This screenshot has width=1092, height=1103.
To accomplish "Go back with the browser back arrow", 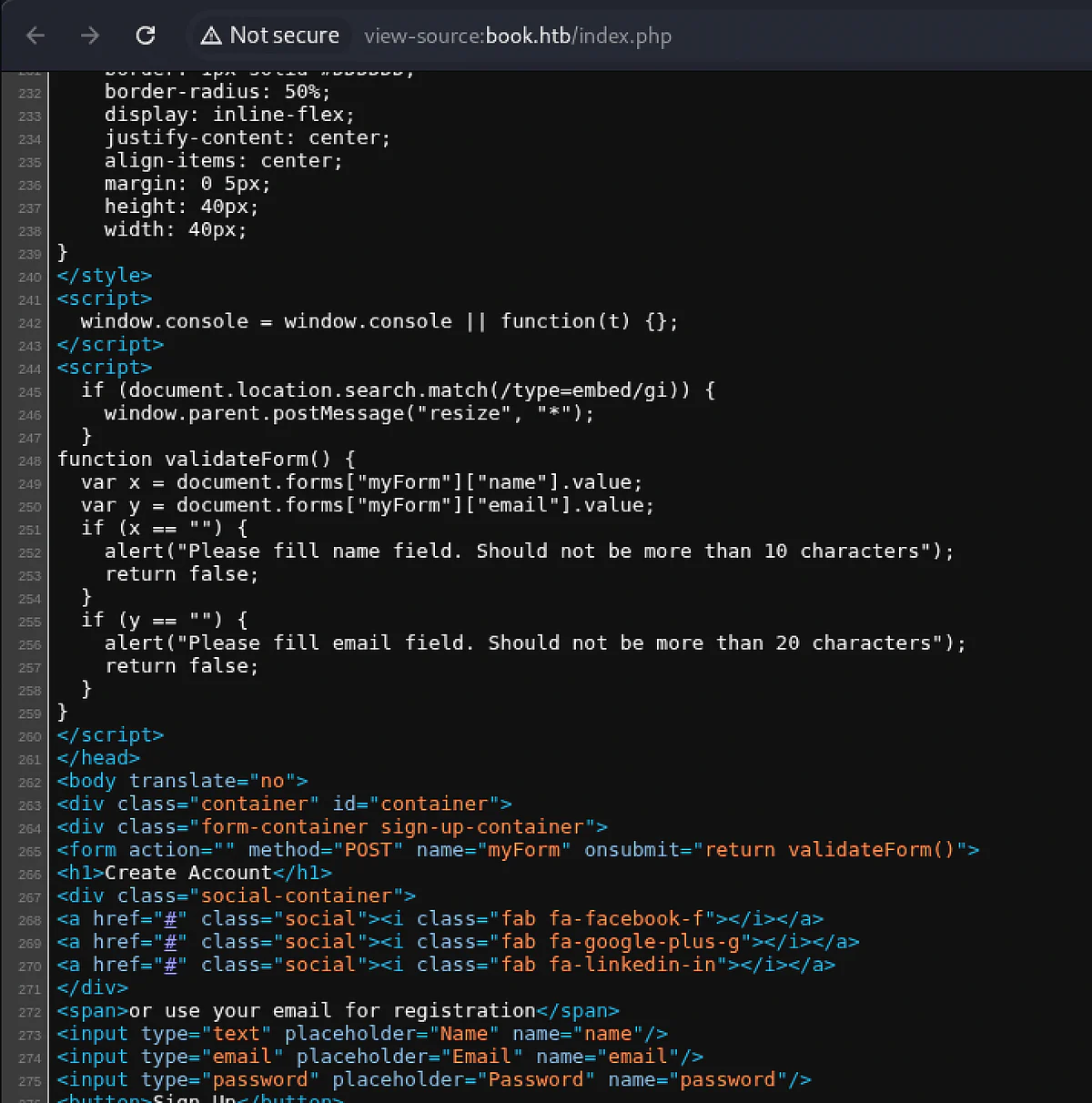I will tap(35, 35).
